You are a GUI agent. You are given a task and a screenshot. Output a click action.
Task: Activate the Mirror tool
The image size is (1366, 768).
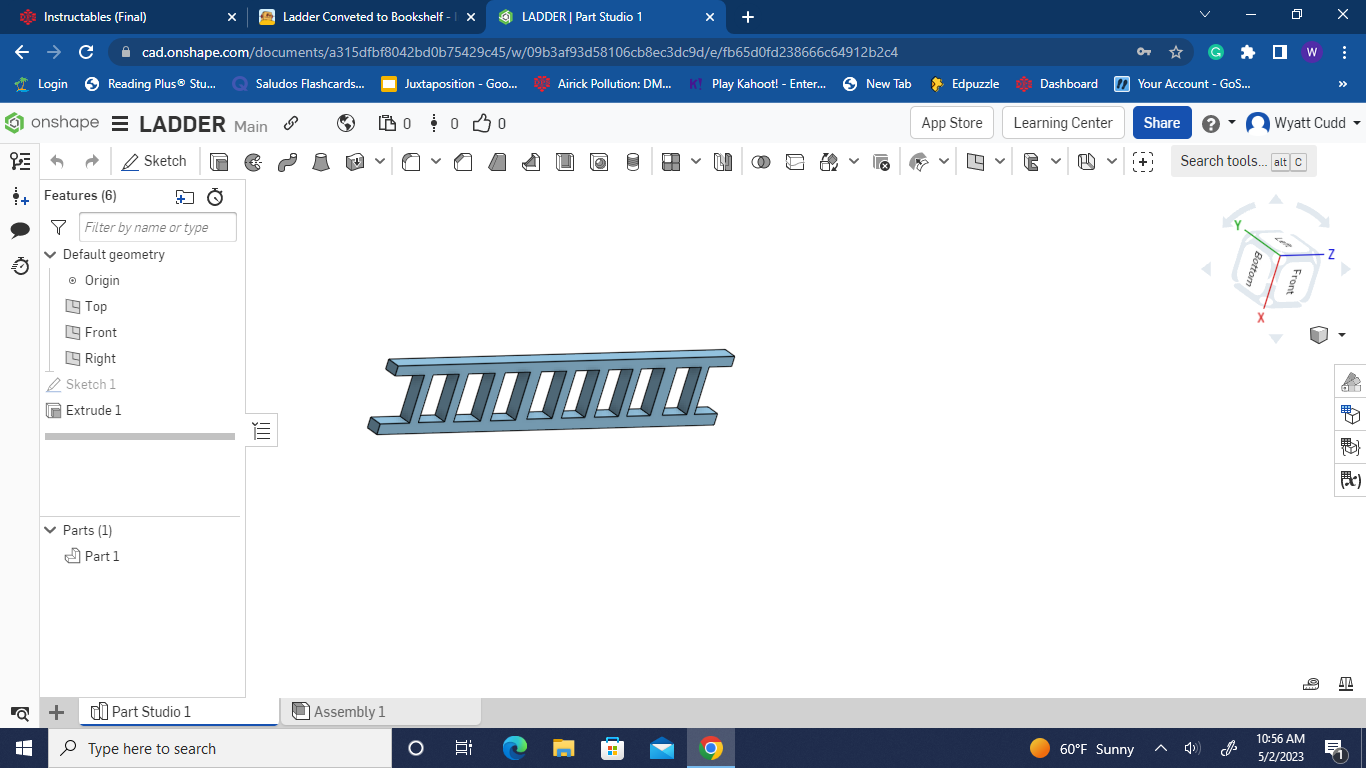(x=725, y=161)
